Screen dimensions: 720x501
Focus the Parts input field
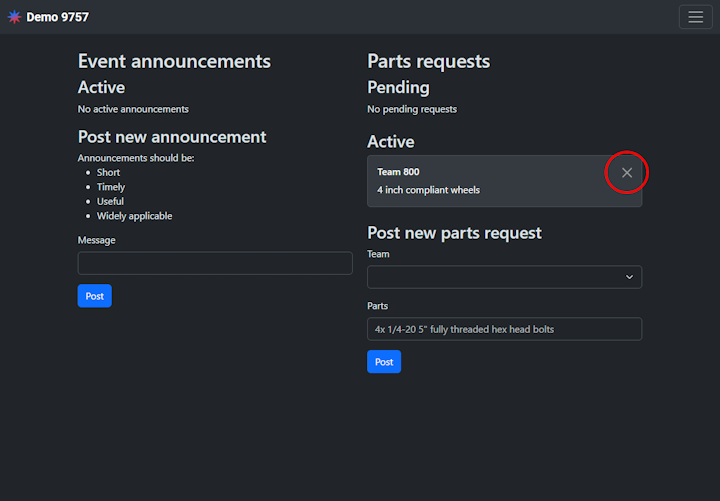click(x=504, y=329)
